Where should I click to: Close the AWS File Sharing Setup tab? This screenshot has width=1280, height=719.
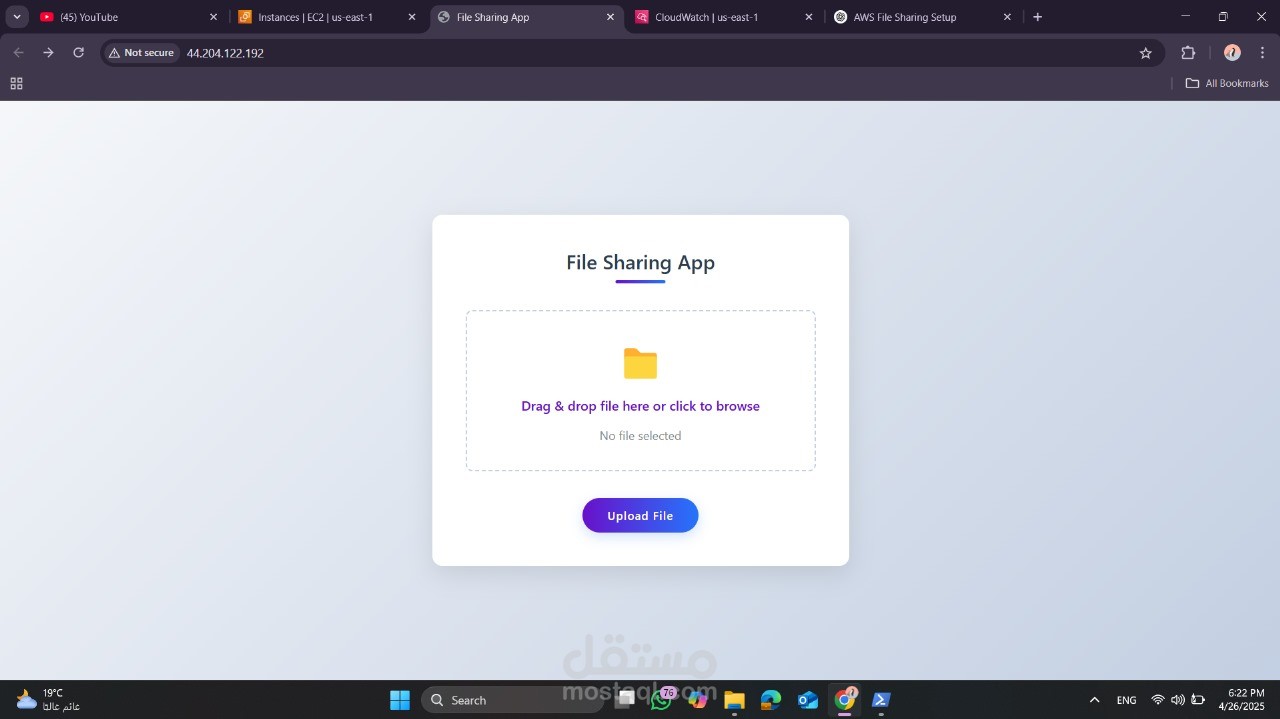point(1007,17)
